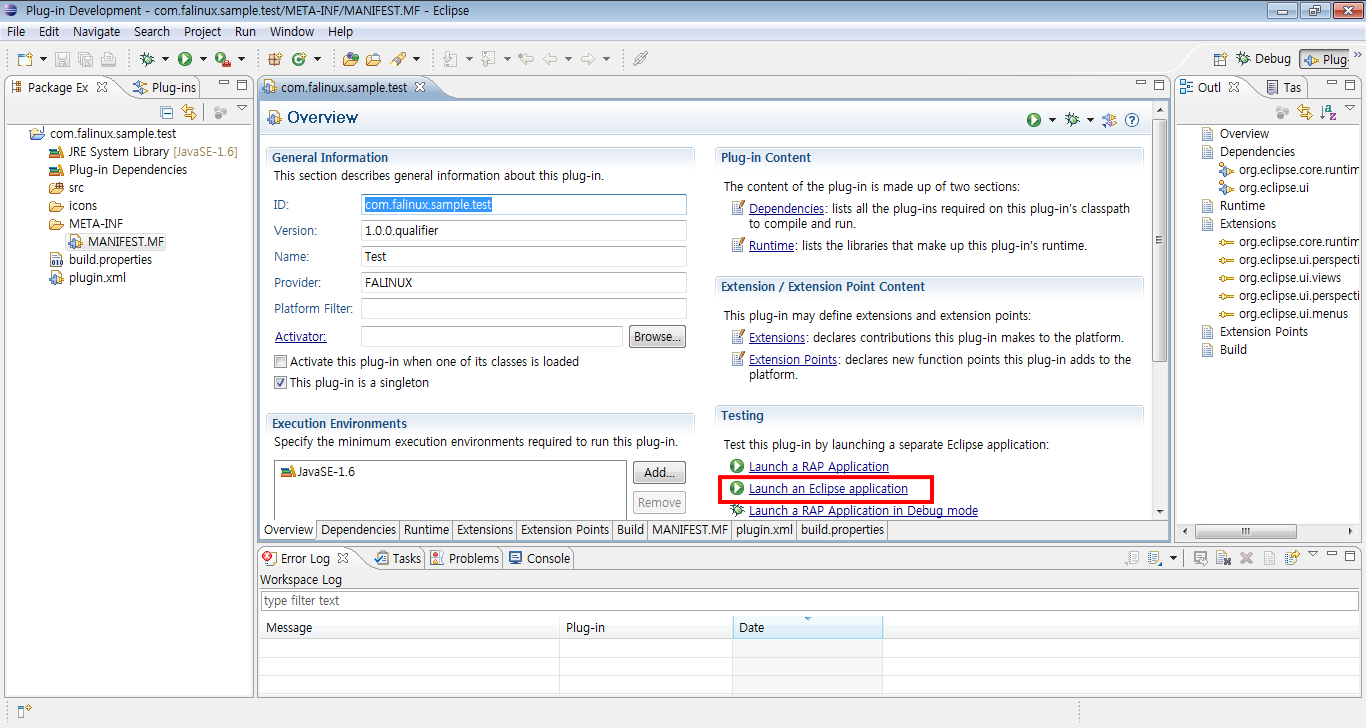Switch to the Debug perspective
1366x728 pixels.
(x=1264, y=59)
